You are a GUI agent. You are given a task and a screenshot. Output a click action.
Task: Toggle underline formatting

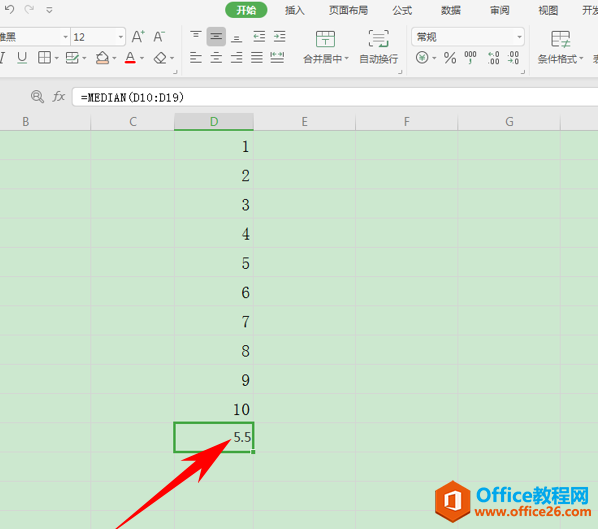(x=22, y=58)
